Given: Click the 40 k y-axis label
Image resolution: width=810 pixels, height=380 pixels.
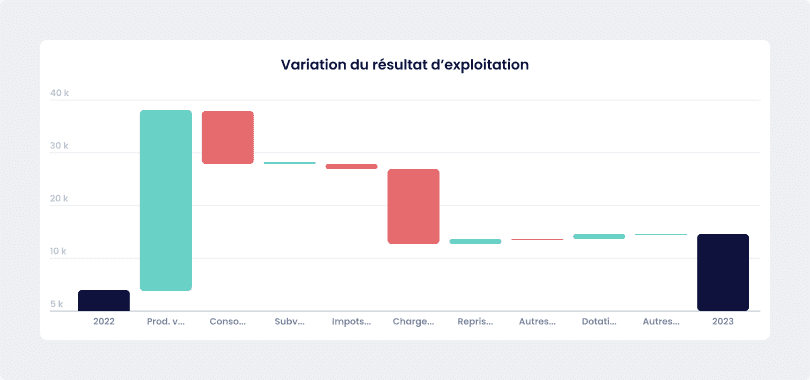Looking at the screenshot, I should [x=59, y=93].
